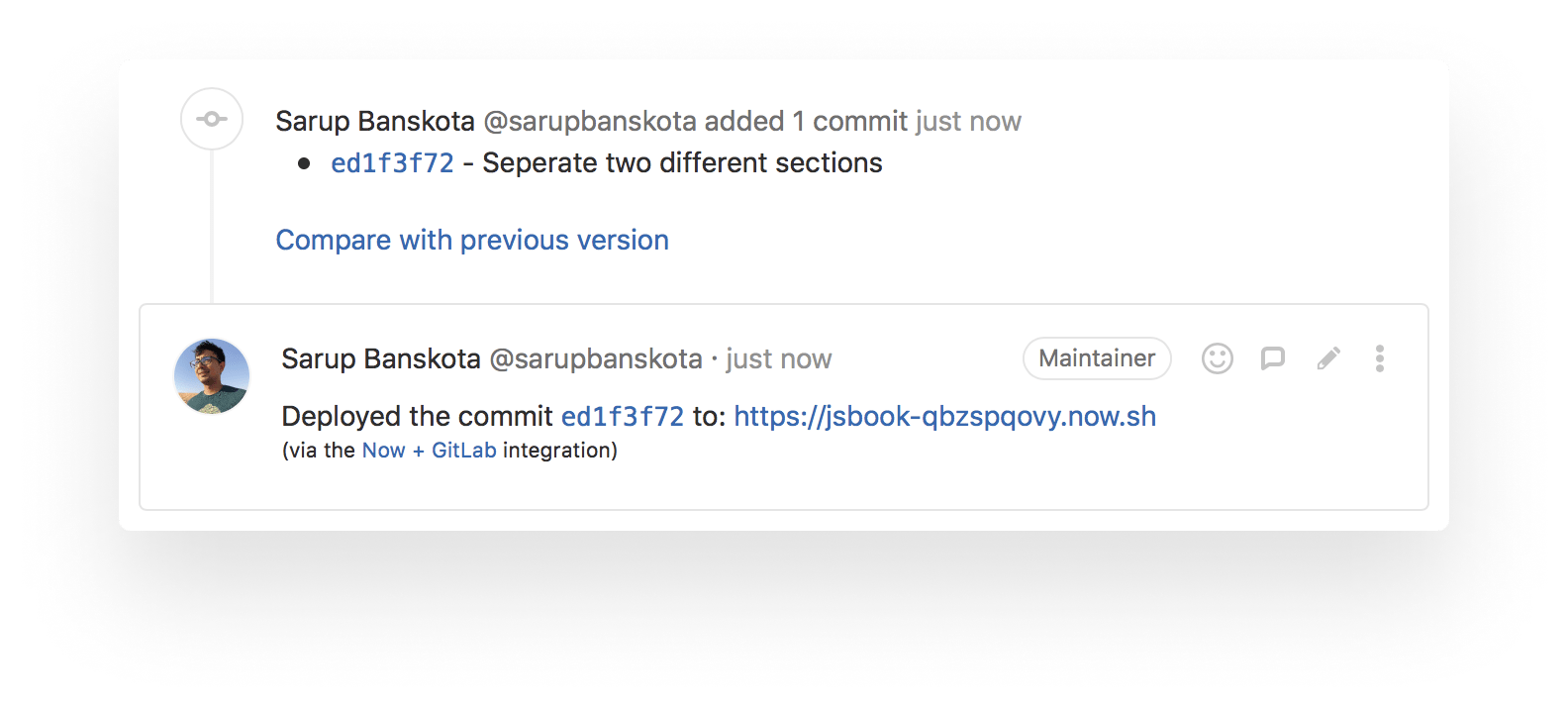Visit the jsbook-qbzspqovy.now.sh deployment
The height and width of the screenshot is (709, 1568).
click(x=944, y=416)
